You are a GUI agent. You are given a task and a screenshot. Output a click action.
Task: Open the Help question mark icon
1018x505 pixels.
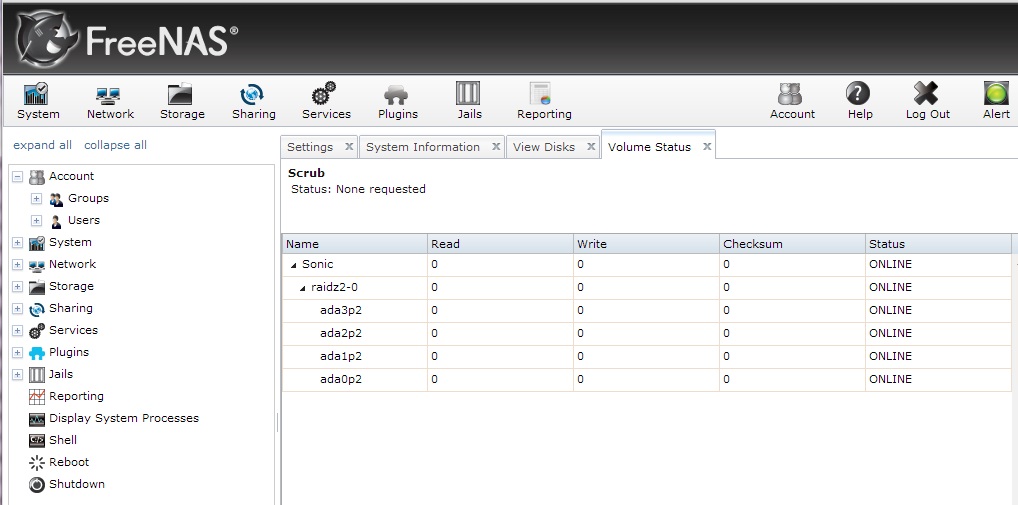[x=858, y=93]
